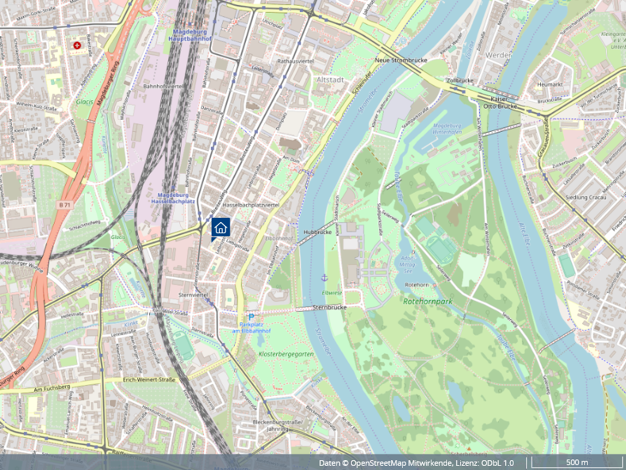Select the blue parking P icon
Screen dimensions: 626x470
(251, 317)
